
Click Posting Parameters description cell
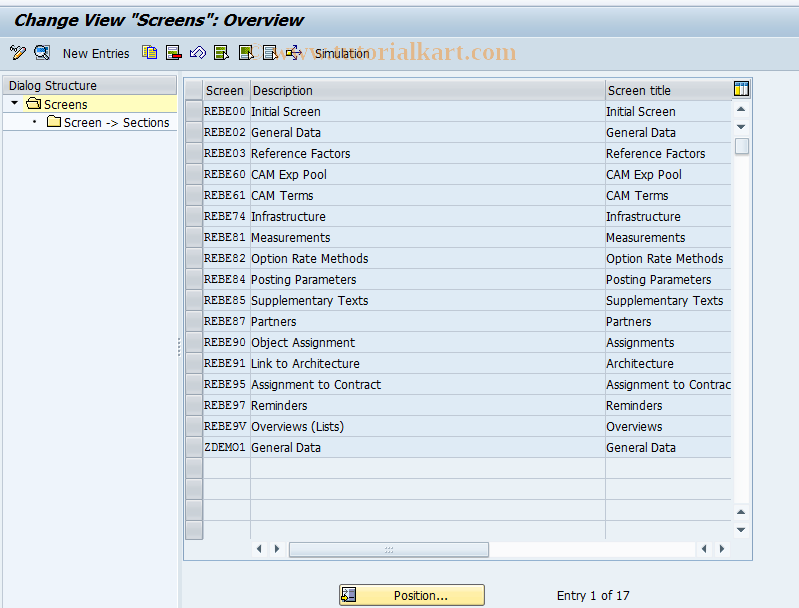click(x=428, y=279)
